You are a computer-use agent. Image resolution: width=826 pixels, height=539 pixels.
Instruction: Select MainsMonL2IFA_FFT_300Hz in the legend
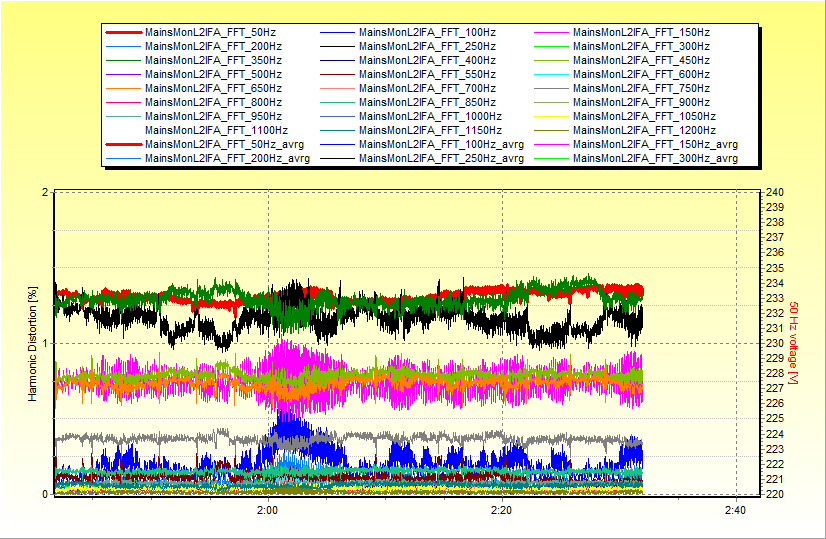pyautogui.click(x=641, y=46)
